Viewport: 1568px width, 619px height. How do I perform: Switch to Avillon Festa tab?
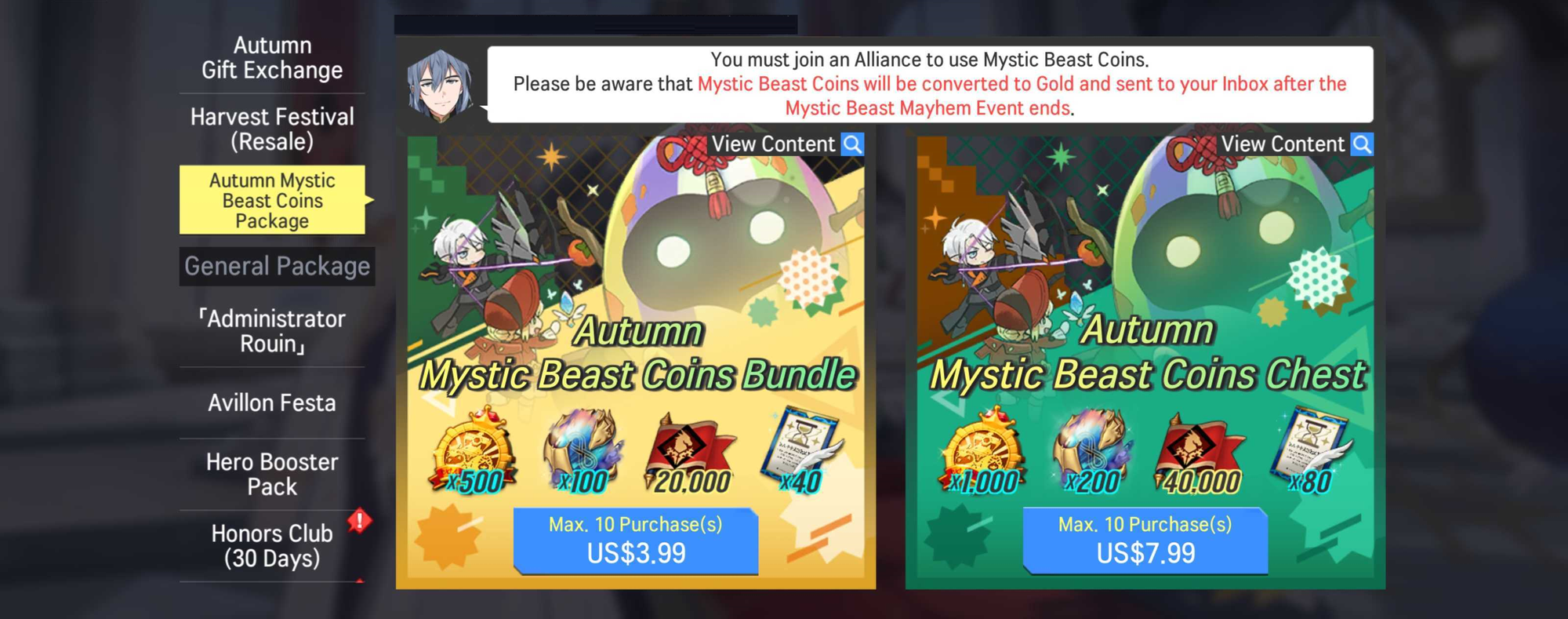(272, 402)
